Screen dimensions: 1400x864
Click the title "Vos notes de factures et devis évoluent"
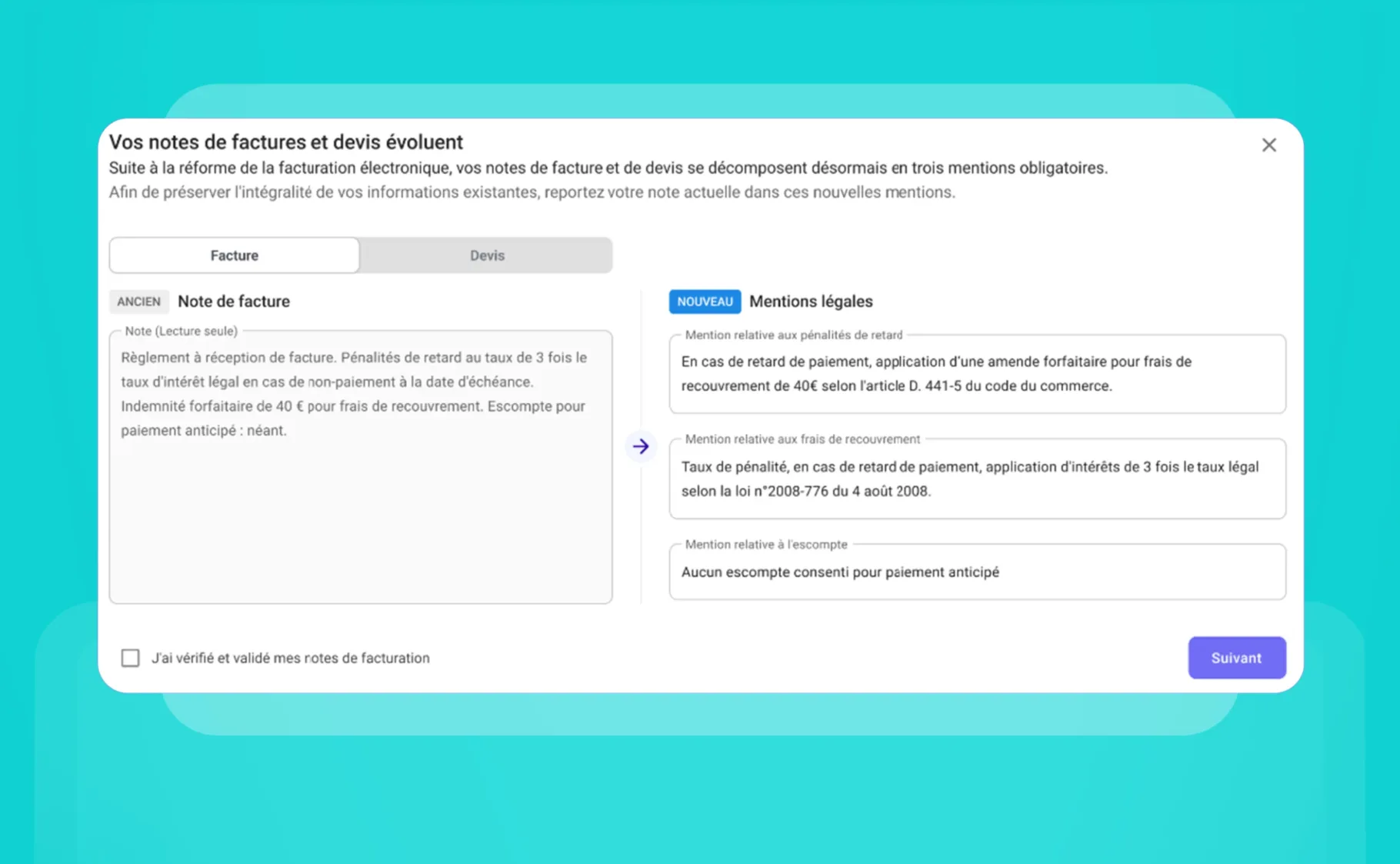[286, 142]
